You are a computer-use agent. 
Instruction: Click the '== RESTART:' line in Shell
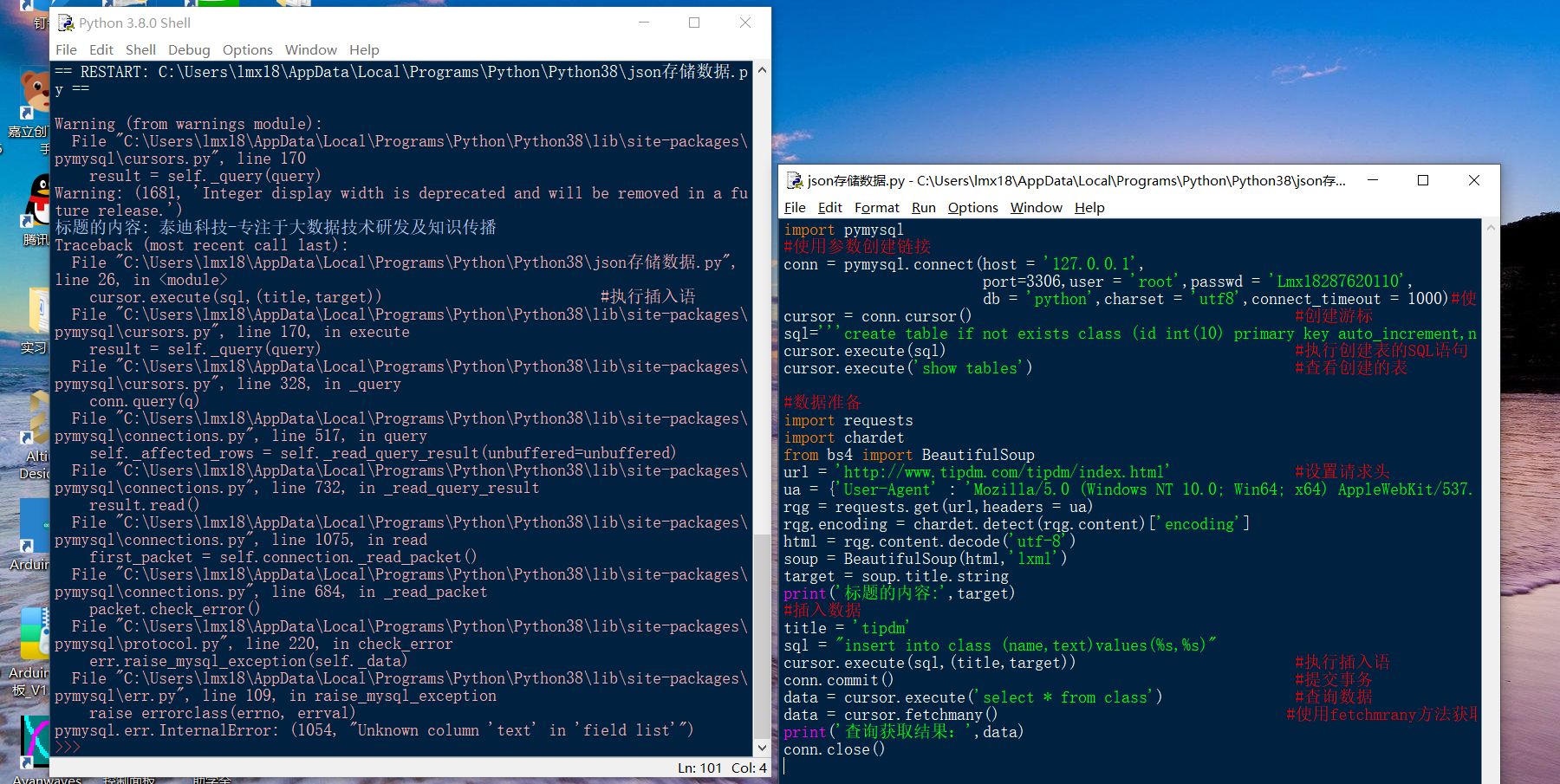(401, 72)
